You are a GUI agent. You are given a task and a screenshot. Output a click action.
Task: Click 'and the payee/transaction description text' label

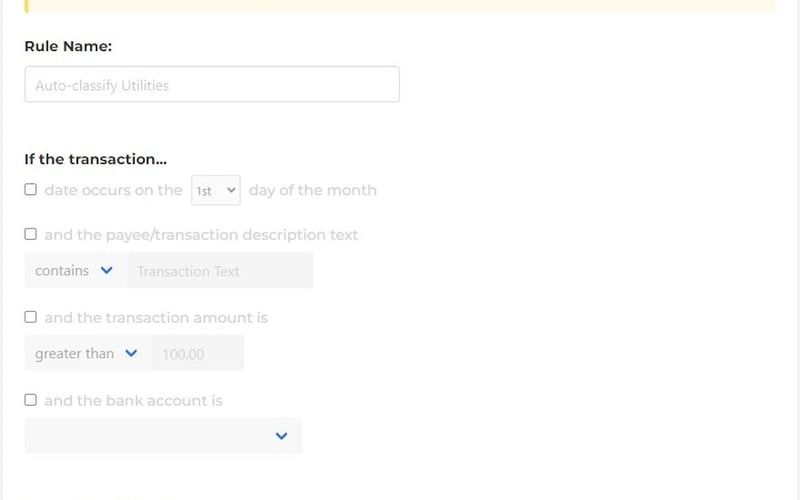pos(201,235)
